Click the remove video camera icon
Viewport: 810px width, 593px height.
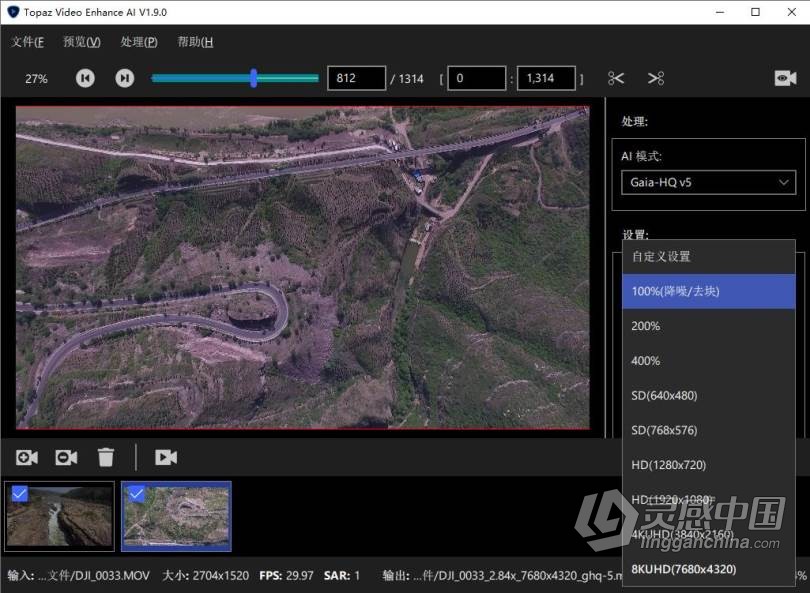[x=66, y=457]
